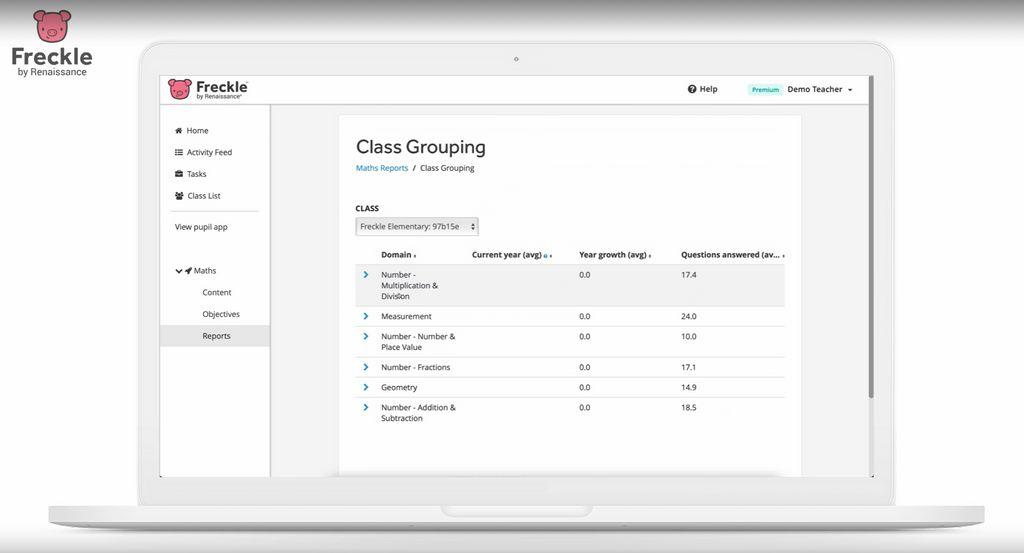Sort by the Questions answered column arrow
Screen dimensions: 1024x553
pos(783,256)
